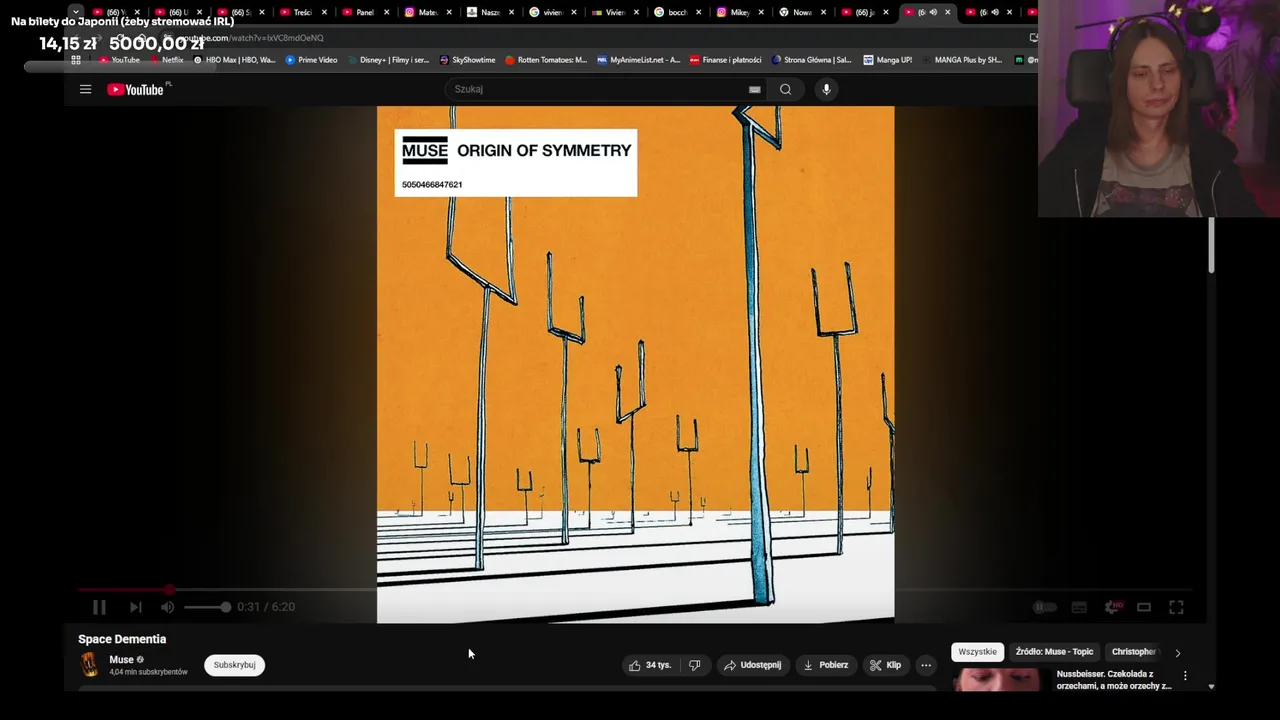Open options for Nussbeisser video
1280x720 pixels.
pos(1185,676)
